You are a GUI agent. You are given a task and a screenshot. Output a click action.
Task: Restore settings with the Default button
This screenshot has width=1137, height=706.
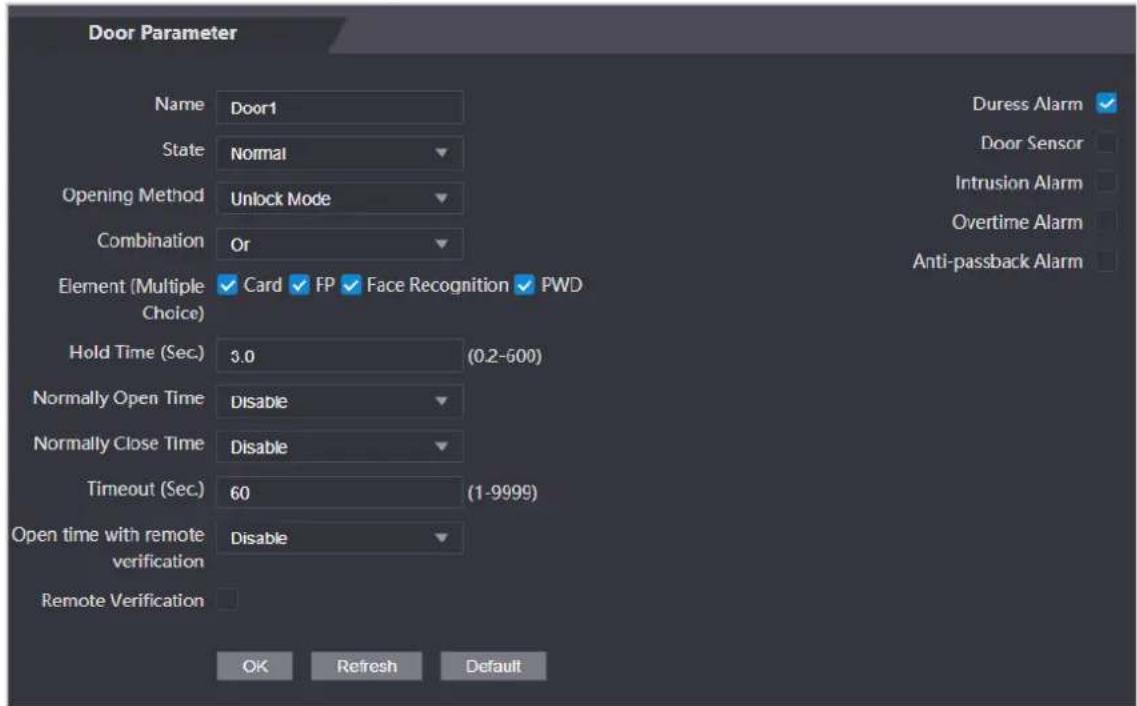click(493, 665)
